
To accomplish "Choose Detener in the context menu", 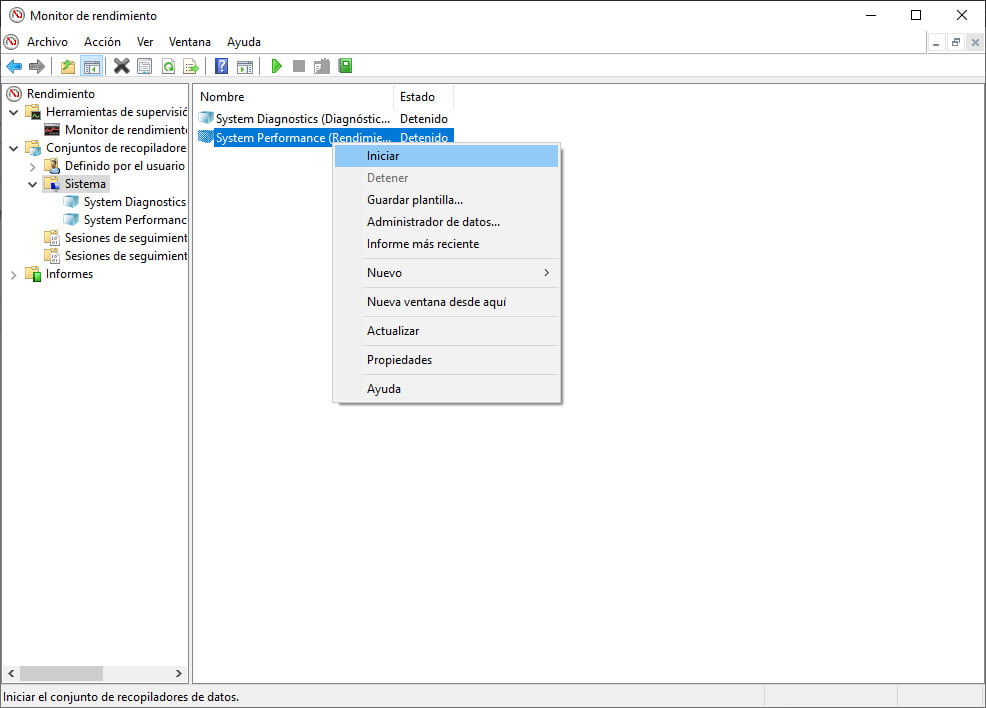I will [446, 178].
